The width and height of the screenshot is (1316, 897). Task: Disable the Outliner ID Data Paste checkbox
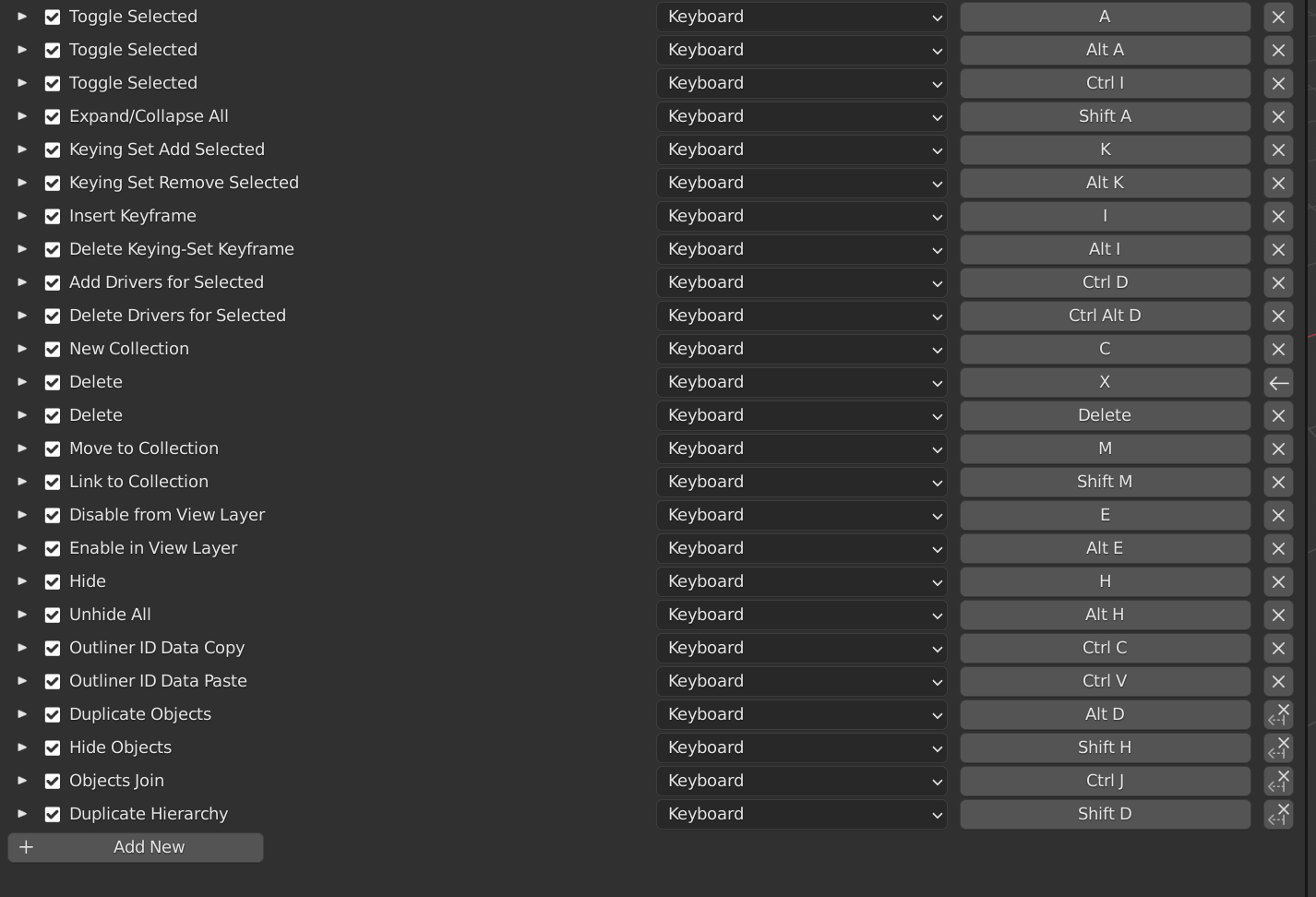tap(53, 681)
